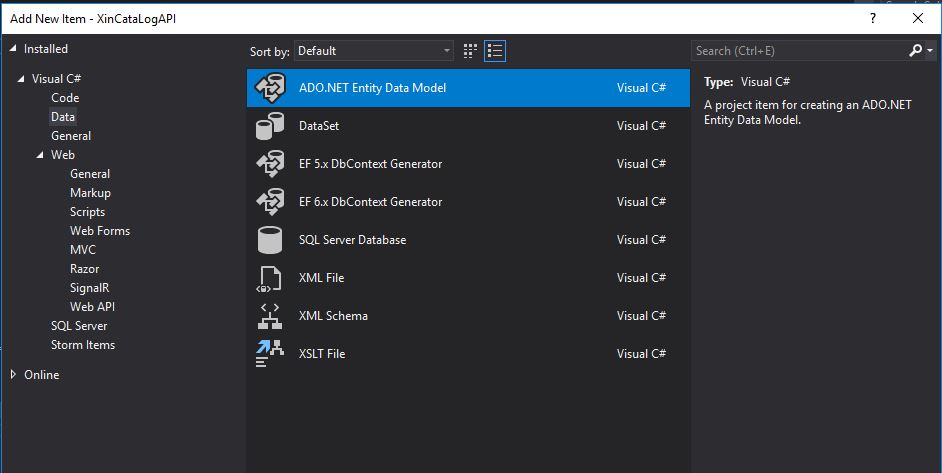Open the Sort by Default dropdown
Viewport: 942px width, 473px height.
point(374,51)
